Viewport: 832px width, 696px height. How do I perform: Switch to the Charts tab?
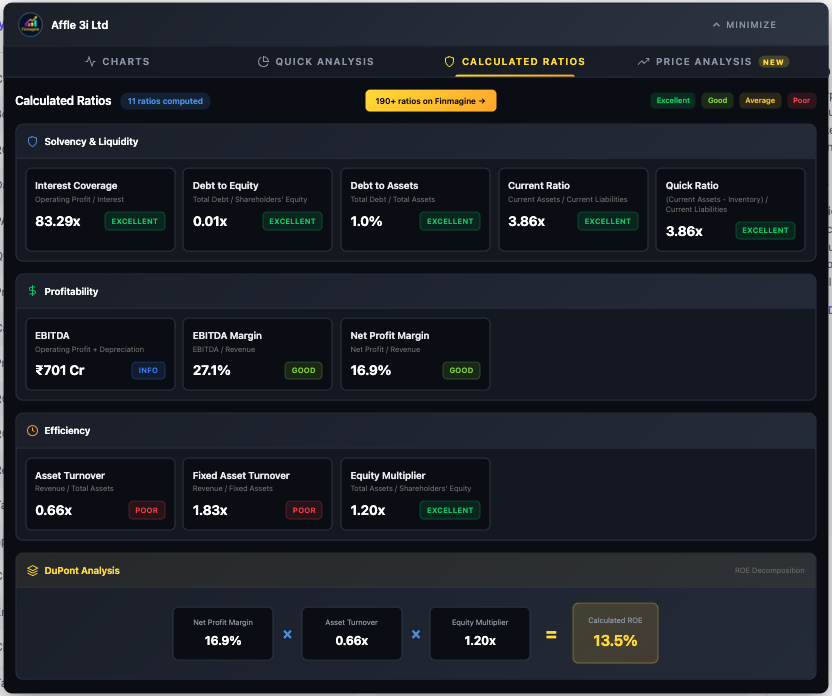coord(117,61)
